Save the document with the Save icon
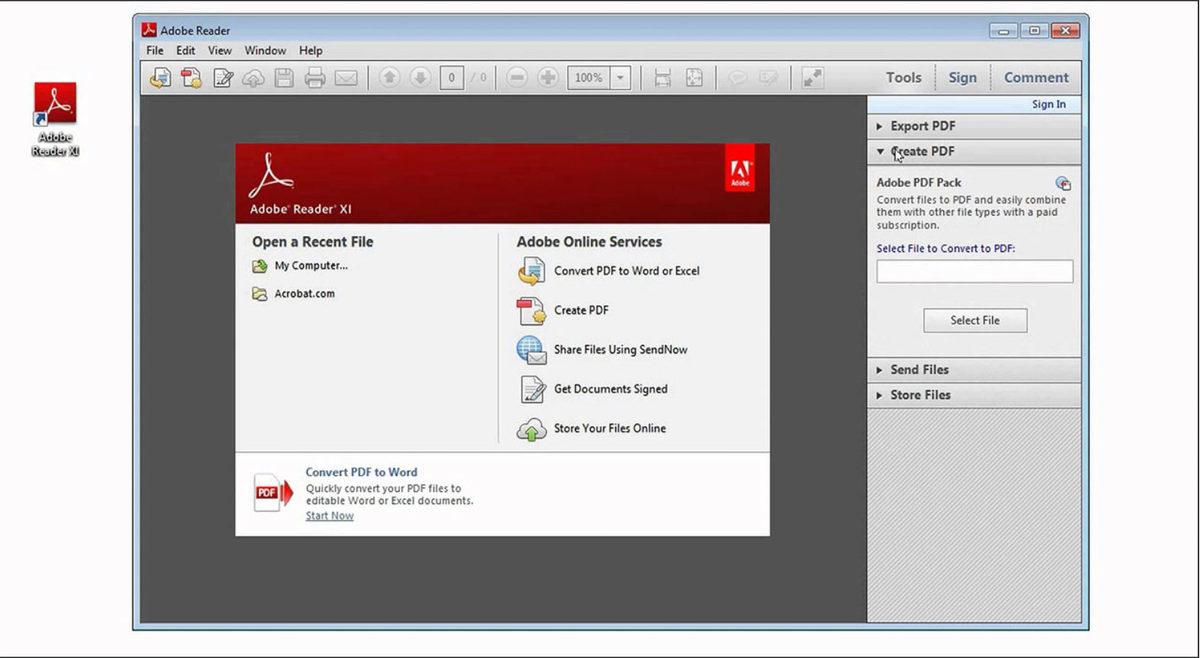The height and width of the screenshot is (658, 1200). click(283, 77)
